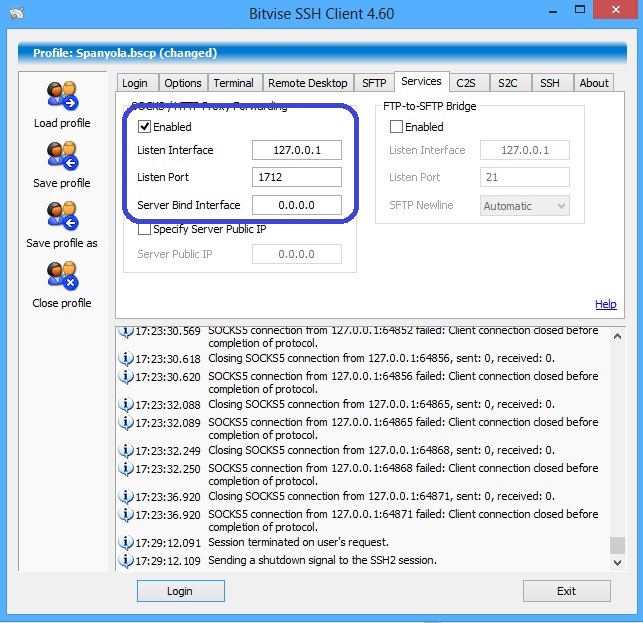Select the Session terminated on user's request entry
The height and width of the screenshot is (623, 643).
299,542
